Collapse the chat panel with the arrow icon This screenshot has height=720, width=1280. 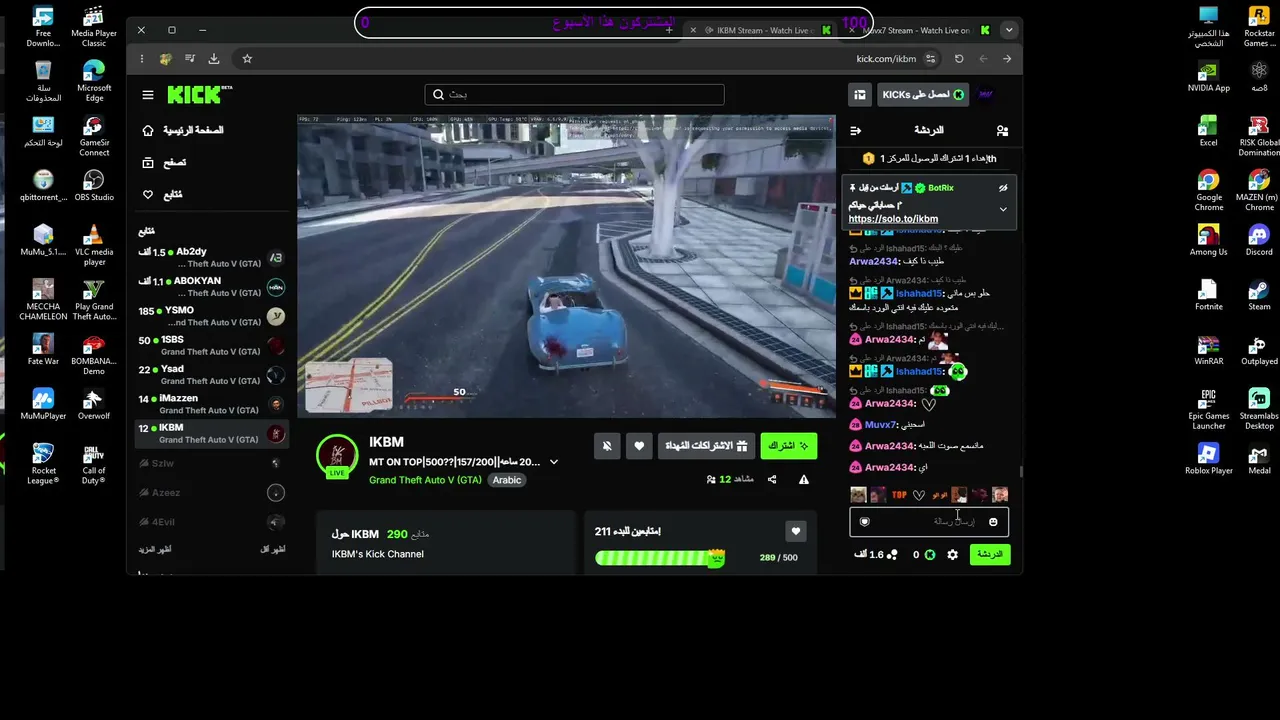point(856,130)
